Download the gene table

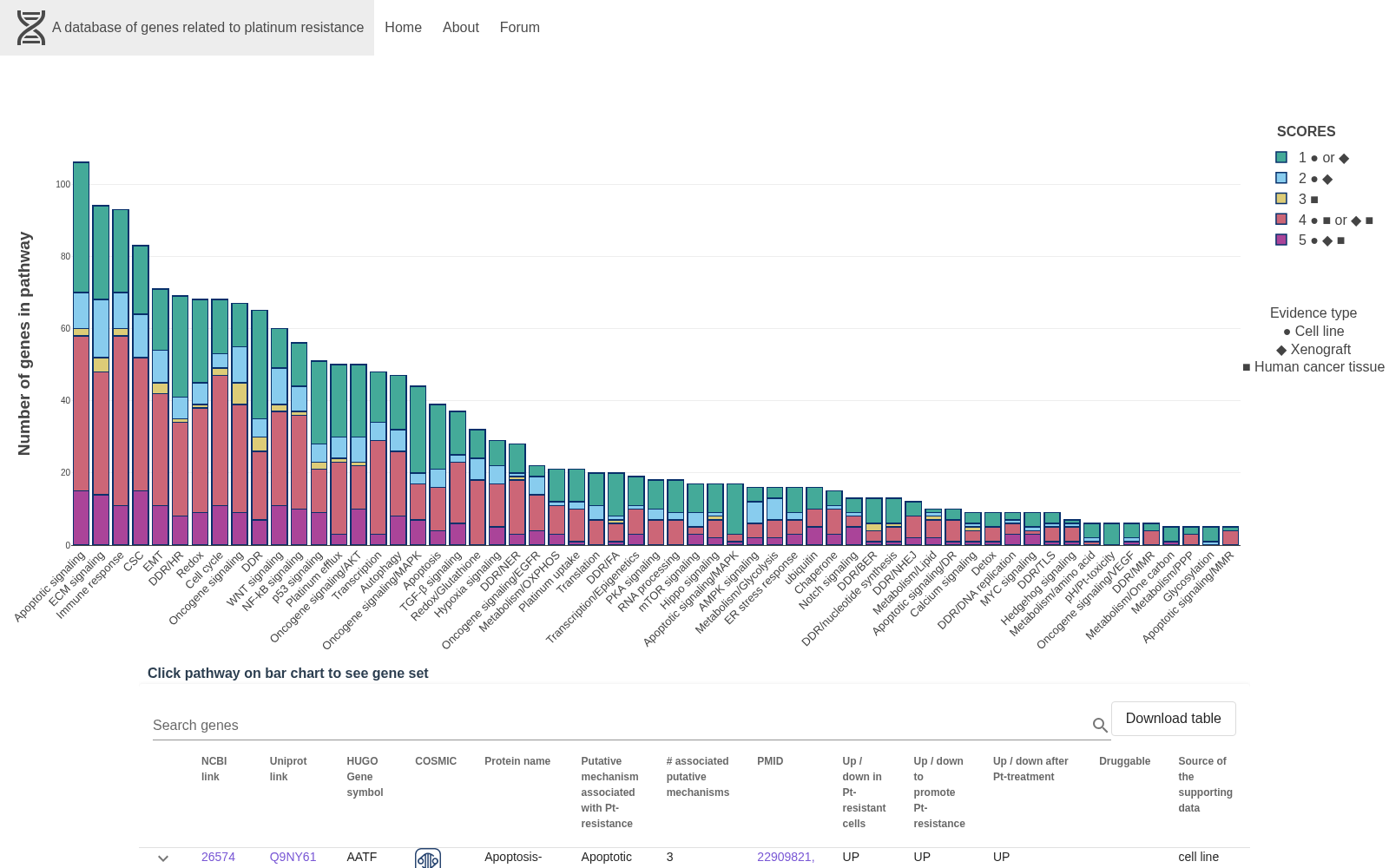tap(1173, 719)
